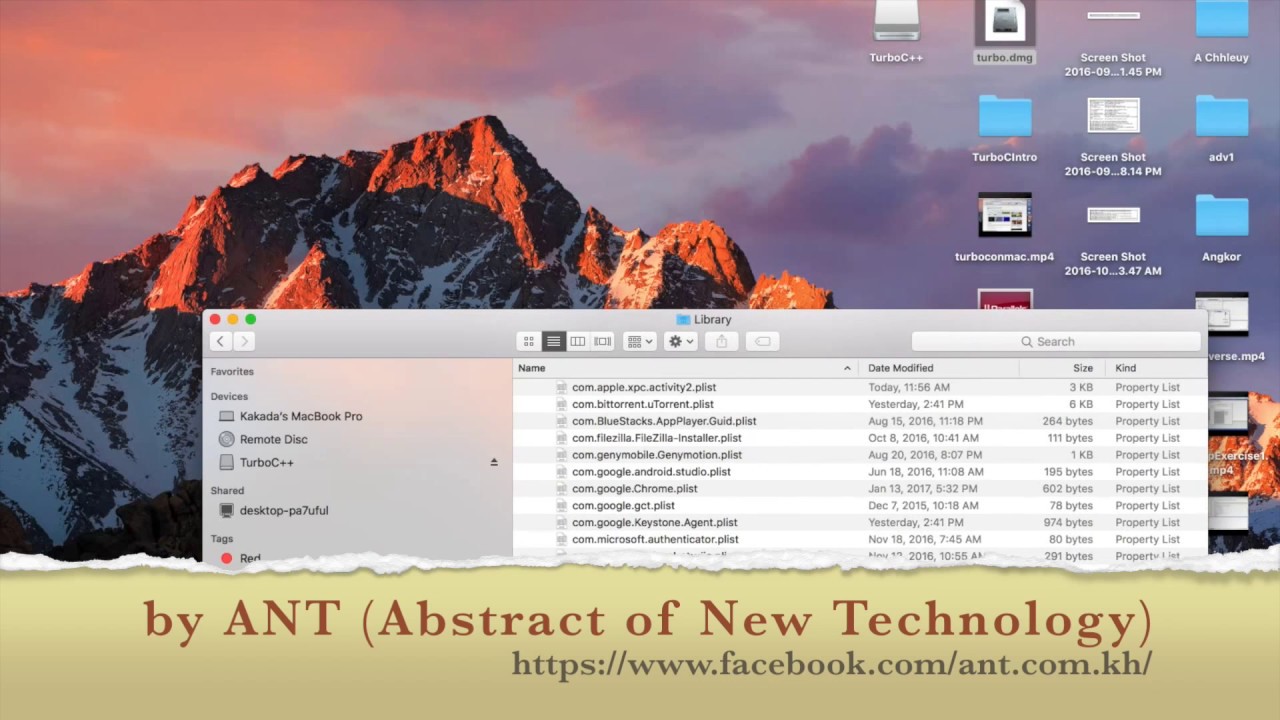Open the Action gear menu
Screen dimensions: 1280x720
[x=681, y=341]
